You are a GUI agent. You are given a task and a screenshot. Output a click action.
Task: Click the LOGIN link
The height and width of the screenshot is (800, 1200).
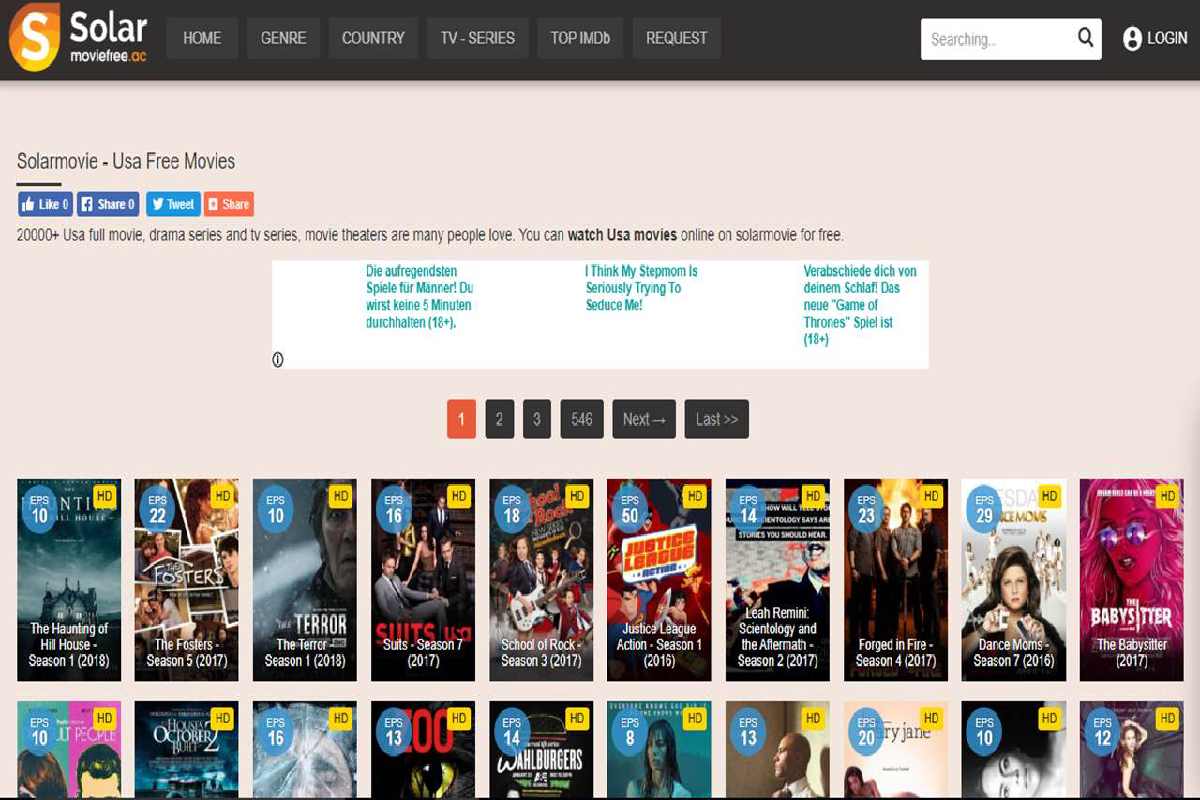tap(1167, 39)
